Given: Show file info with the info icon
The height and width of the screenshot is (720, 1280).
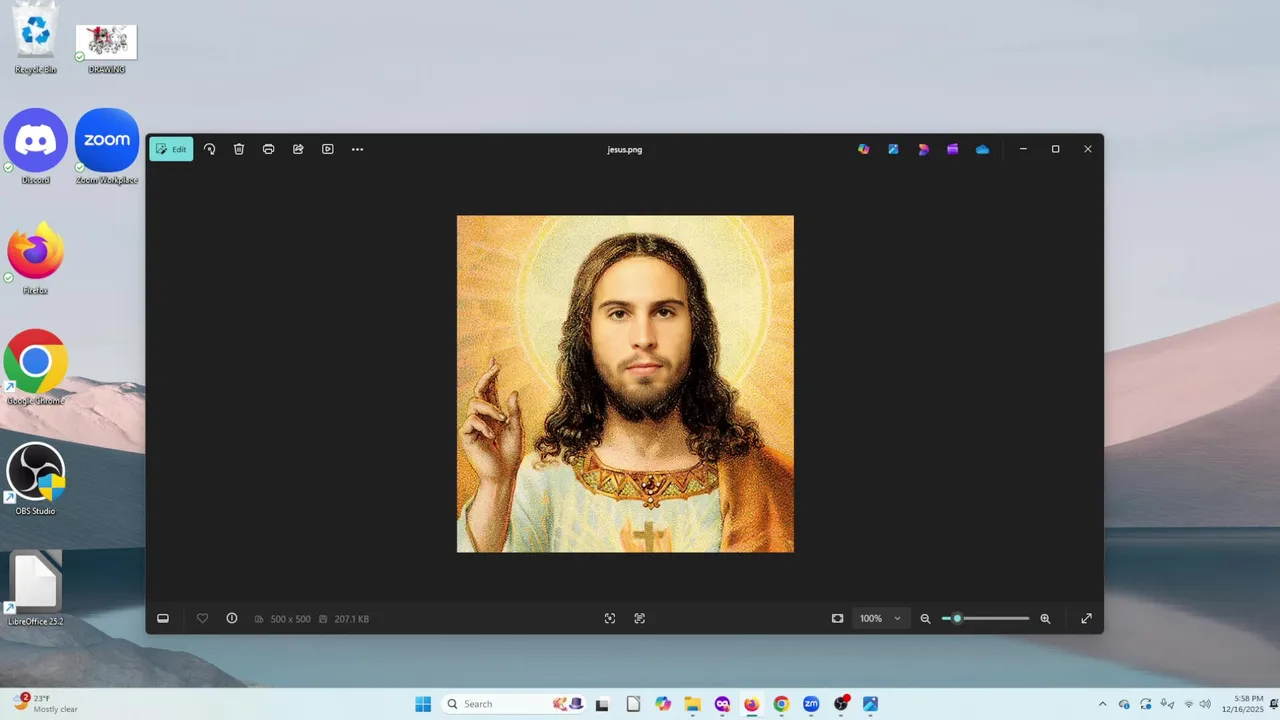Looking at the screenshot, I should pos(232,619).
